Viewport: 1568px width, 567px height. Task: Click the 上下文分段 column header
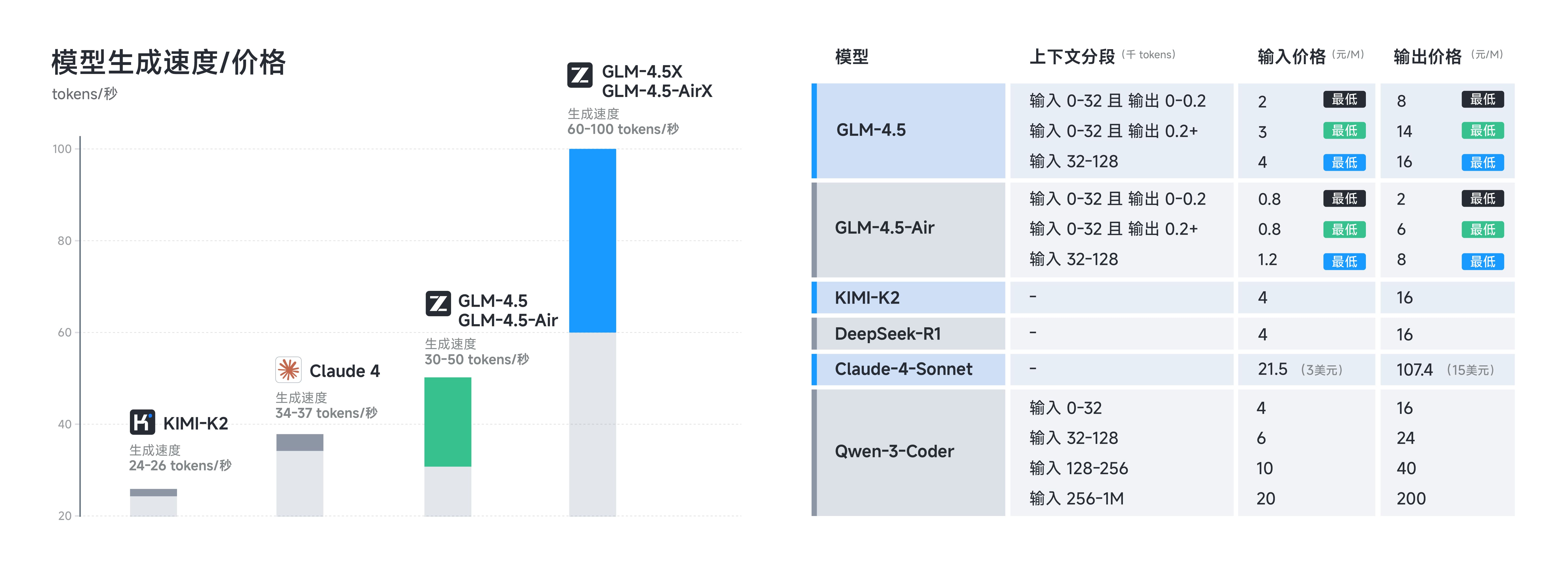1072,57
